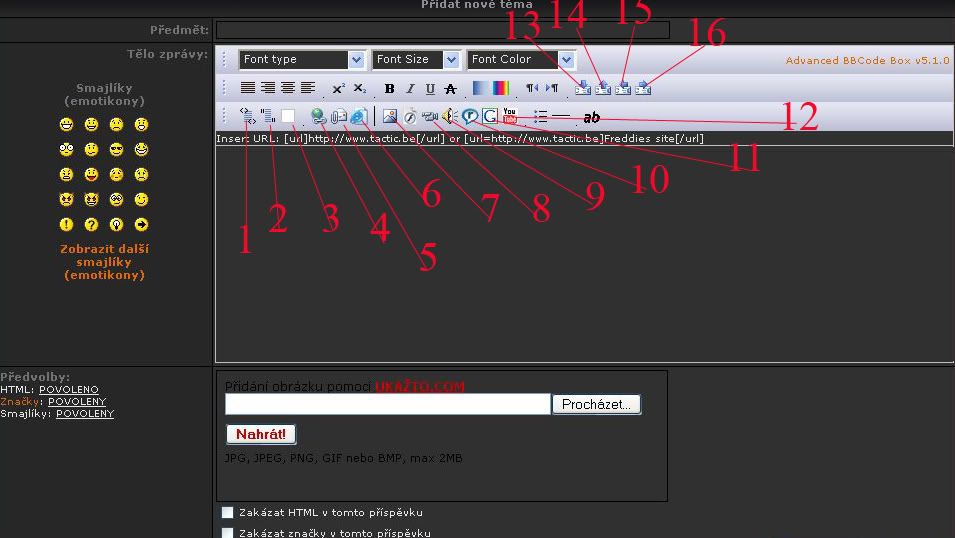The width and height of the screenshot is (955, 538).
Task: Insert a Flash object
Action: point(410,116)
